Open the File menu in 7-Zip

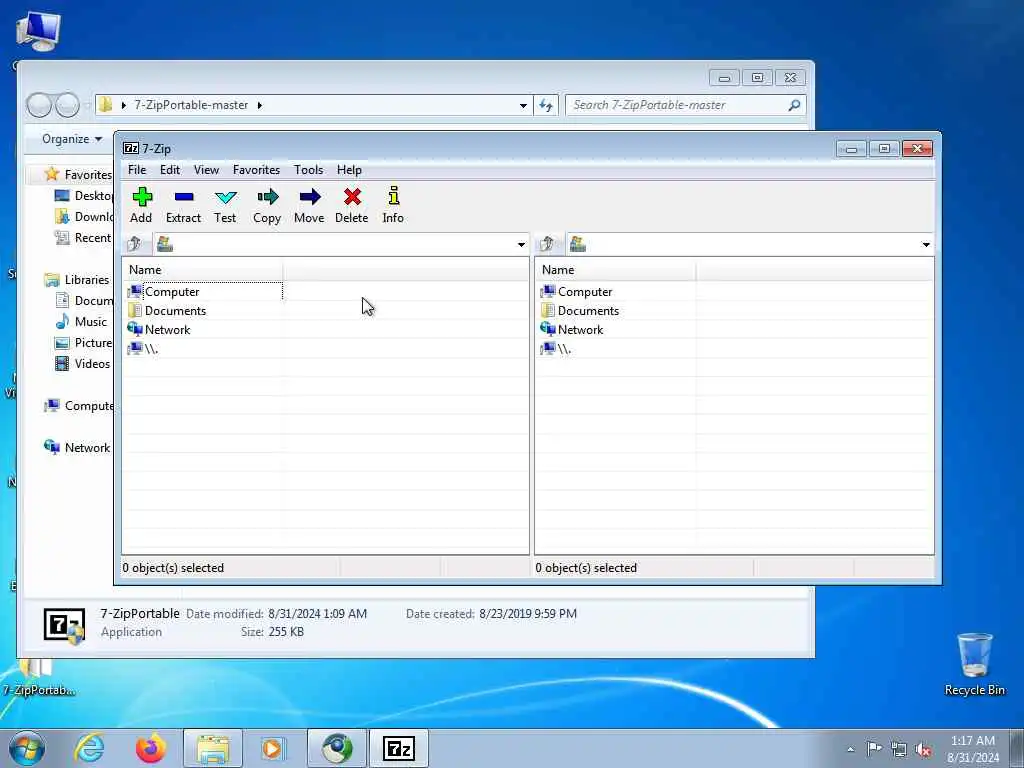(137, 170)
